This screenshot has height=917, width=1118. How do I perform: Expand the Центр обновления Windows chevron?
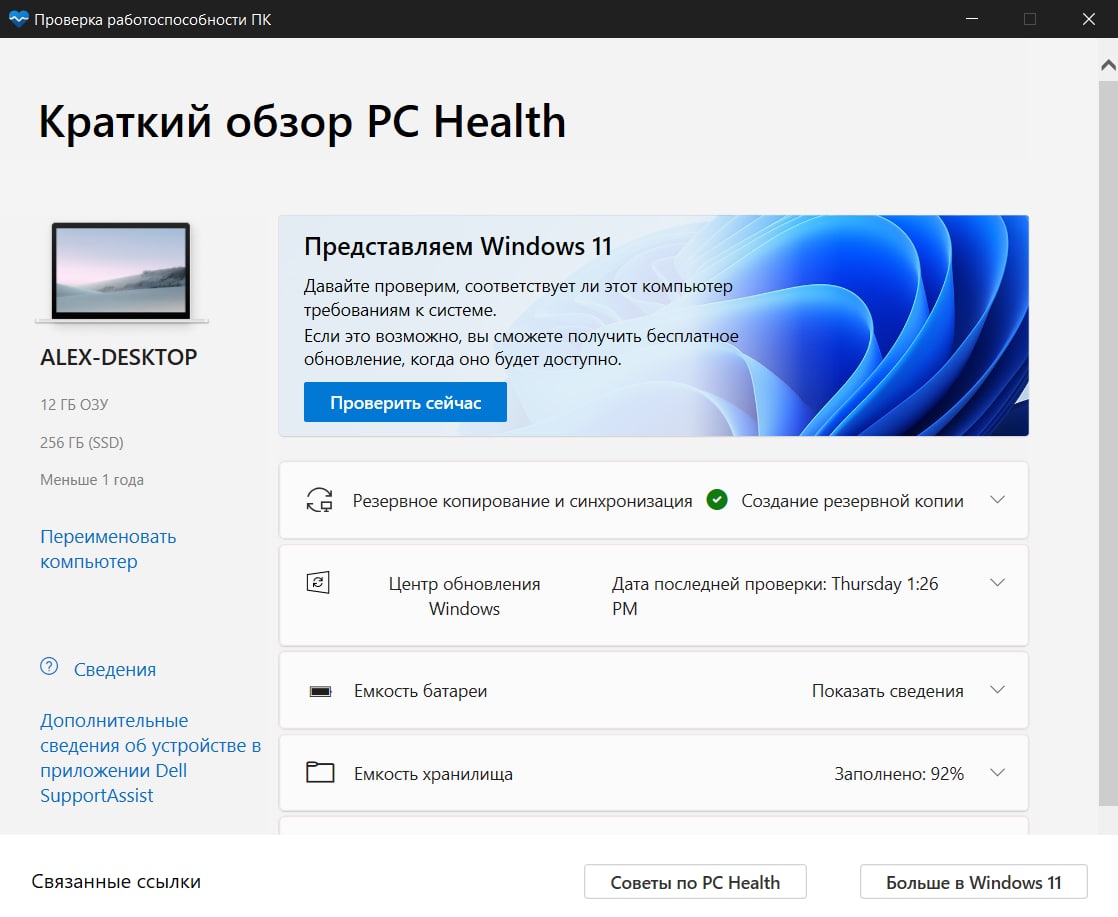(998, 583)
